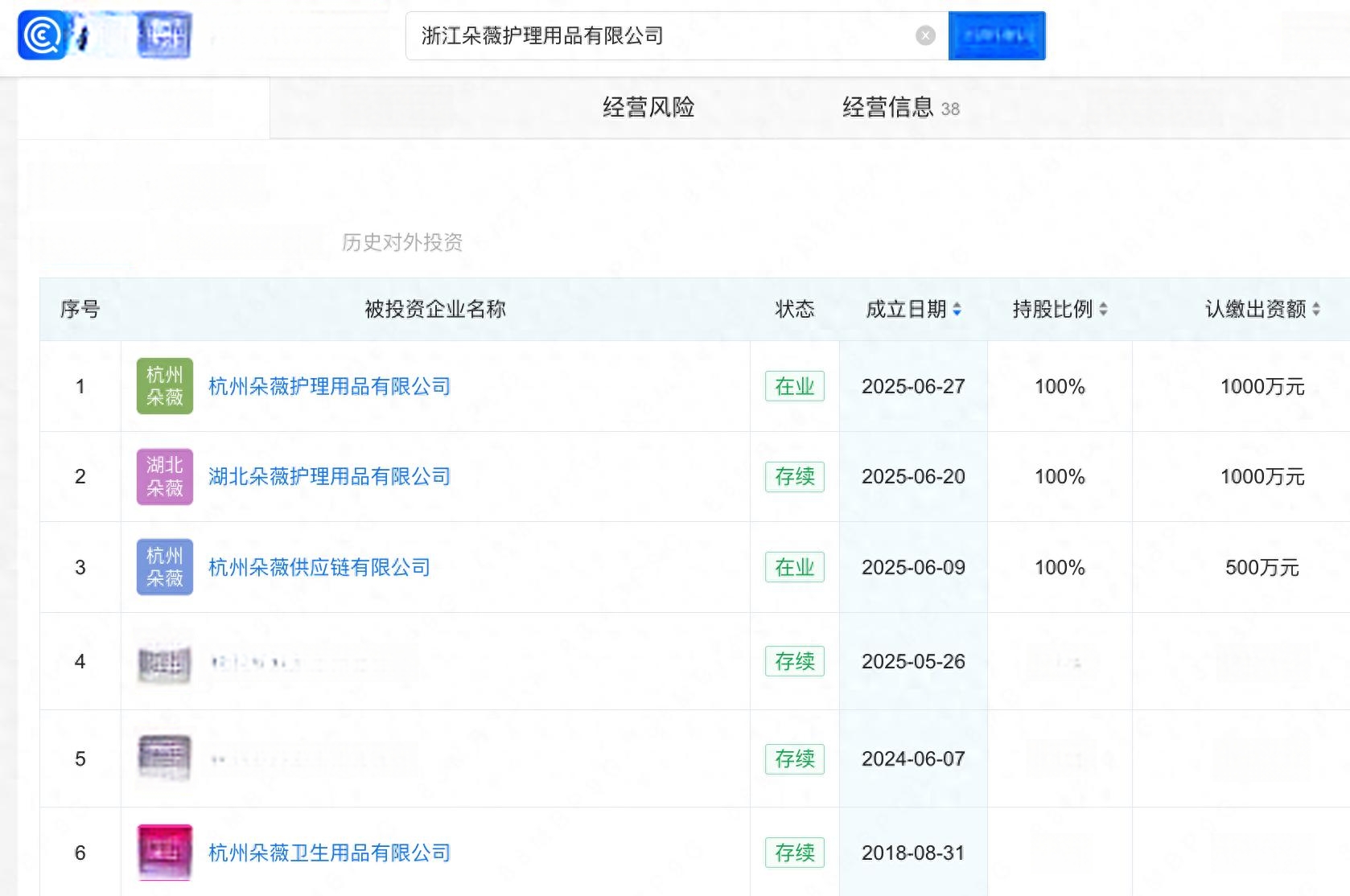Viewport: 1350px width, 896px height.
Task: Sort by 持股比例 column arrows
Action: pyautogui.click(x=1103, y=309)
